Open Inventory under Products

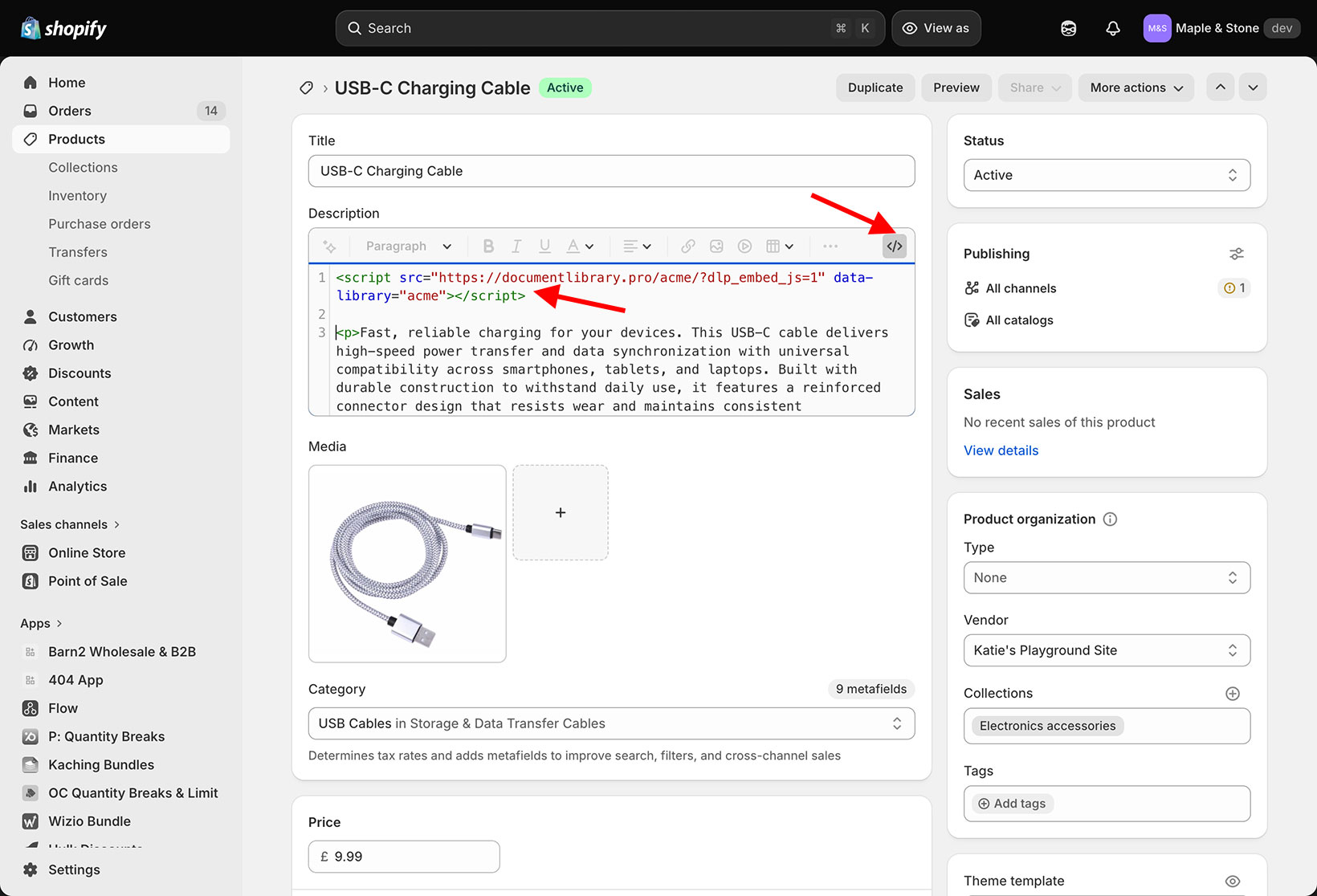point(77,195)
